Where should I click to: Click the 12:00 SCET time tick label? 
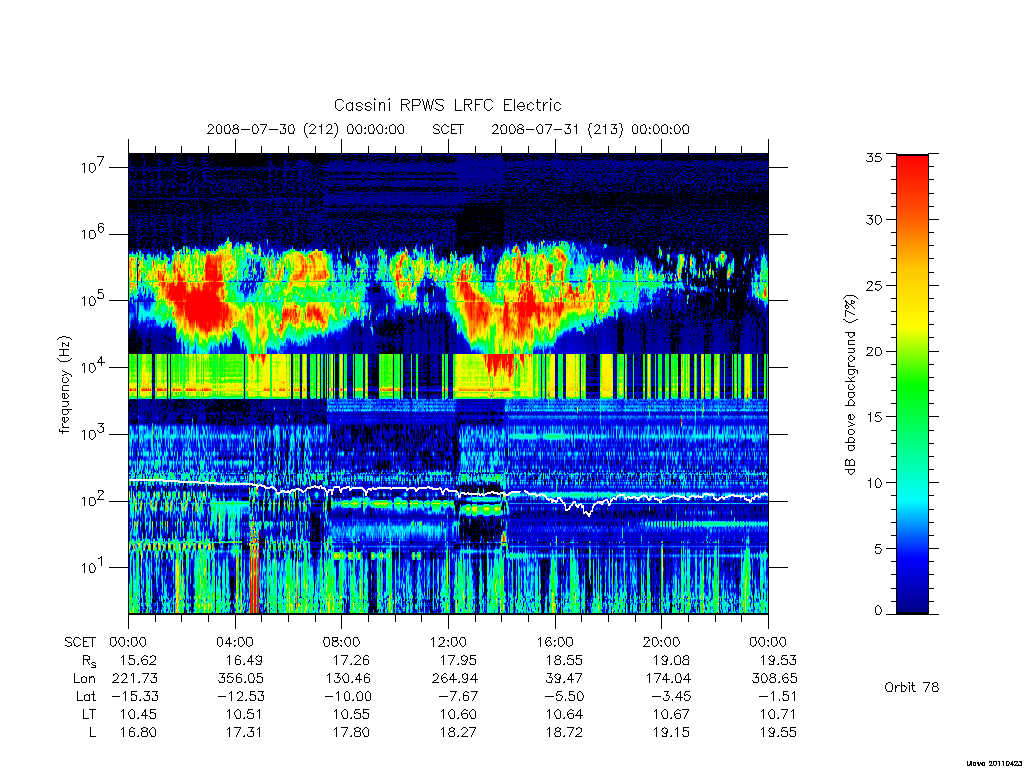coord(448,642)
